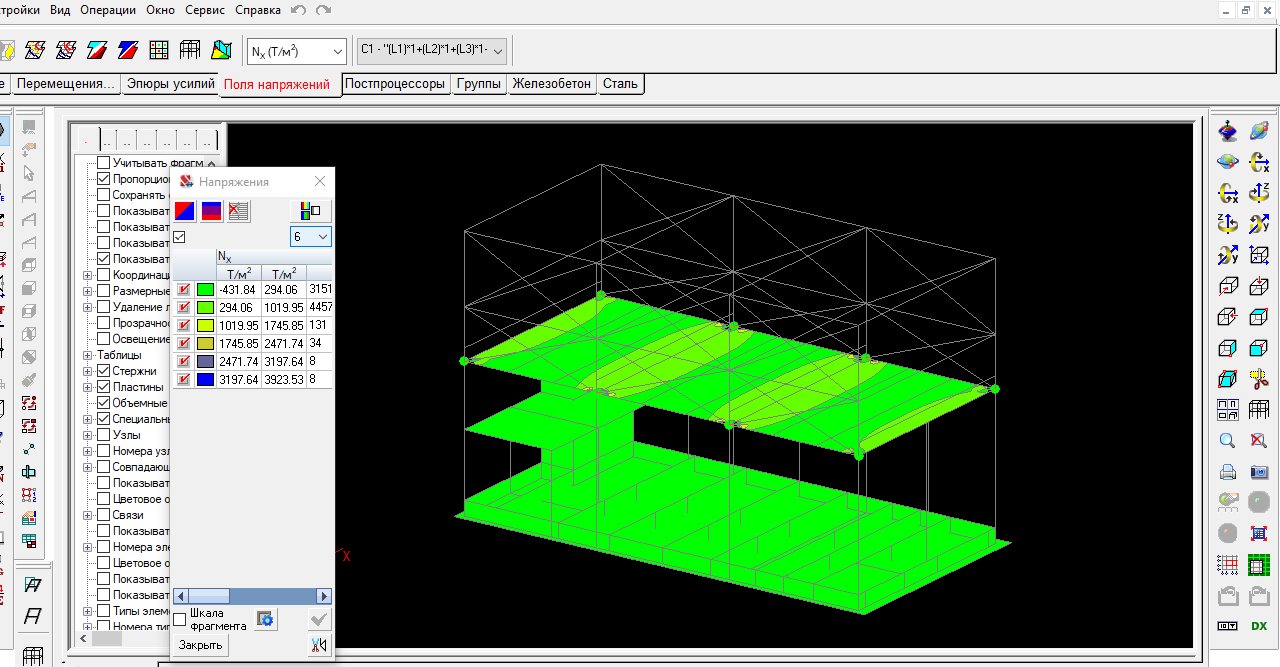Uncheck the Стержни checkbox in the tree
The height and width of the screenshot is (667, 1280).
coord(103,371)
